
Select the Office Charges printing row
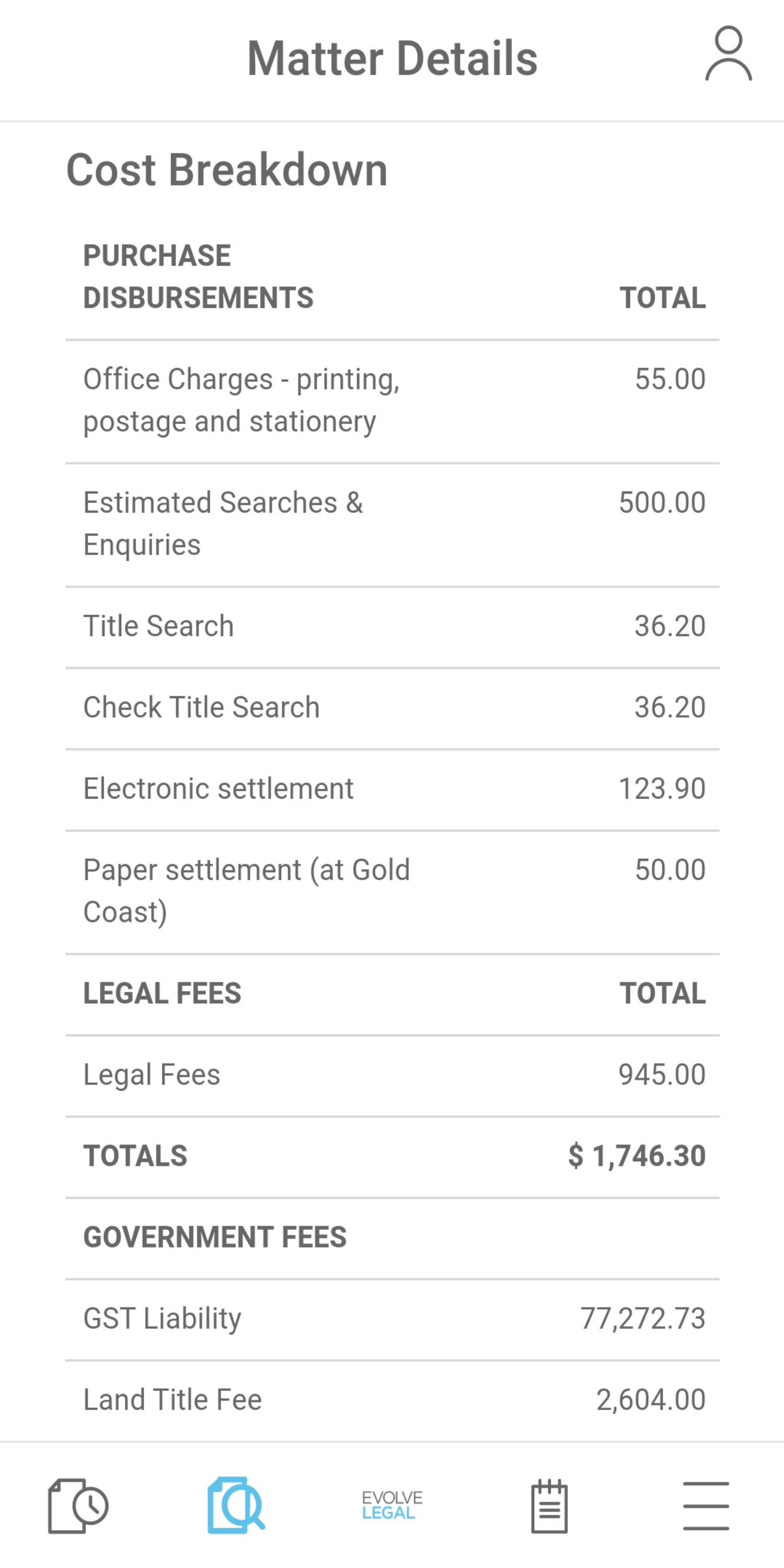click(x=392, y=402)
